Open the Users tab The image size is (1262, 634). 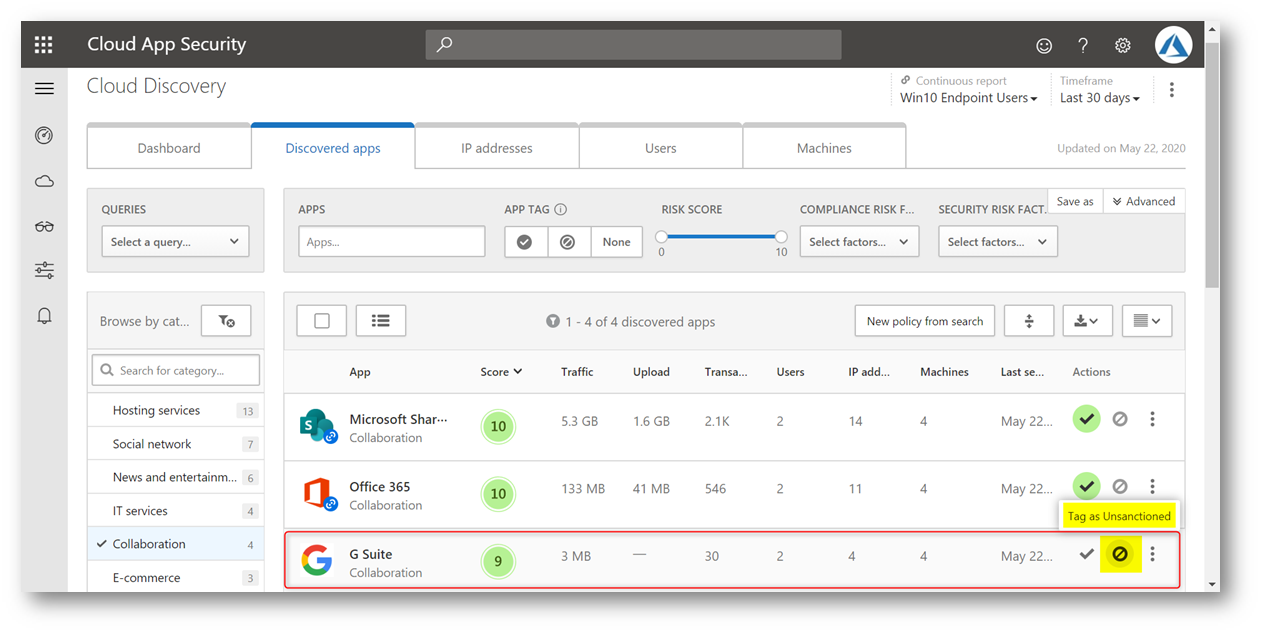(661, 148)
